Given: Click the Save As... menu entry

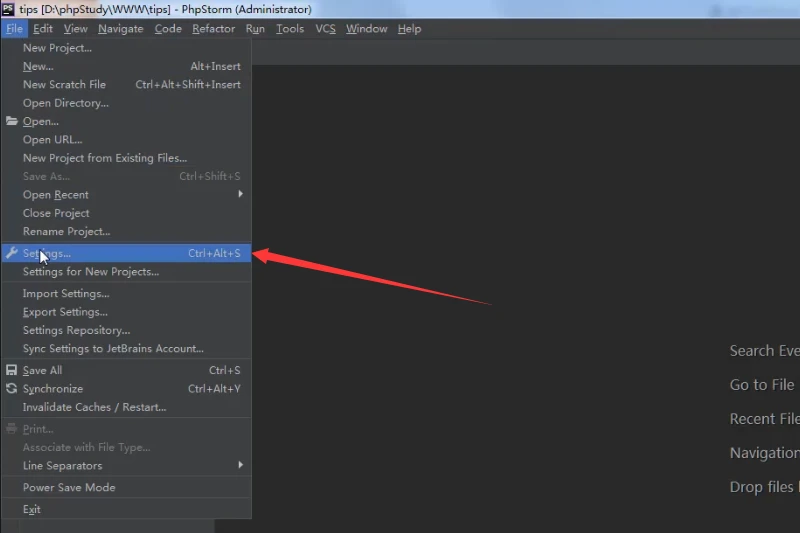Looking at the screenshot, I should click(x=127, y=176).
